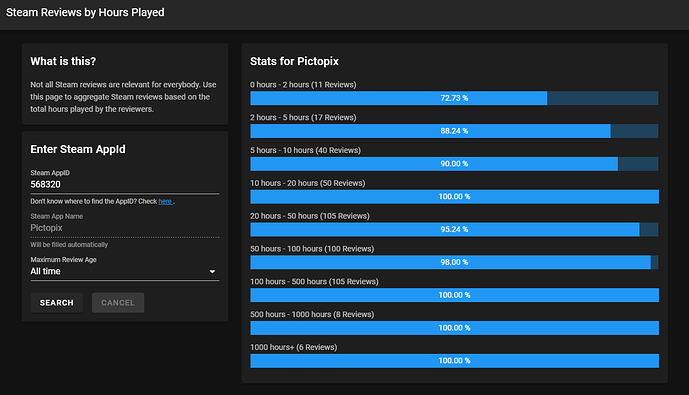Click the 'Stats for Pictopix' heading

click(294, 61)
